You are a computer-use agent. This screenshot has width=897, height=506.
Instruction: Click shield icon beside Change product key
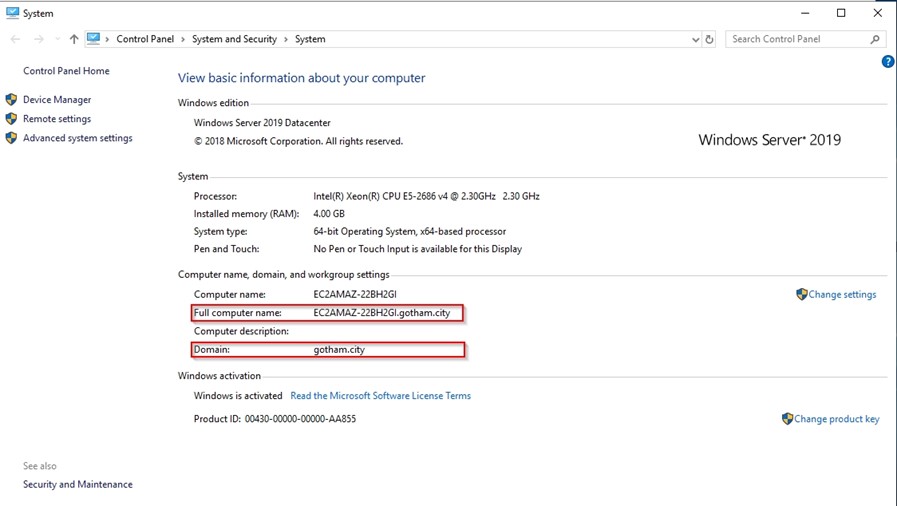[x=787, y=419]
